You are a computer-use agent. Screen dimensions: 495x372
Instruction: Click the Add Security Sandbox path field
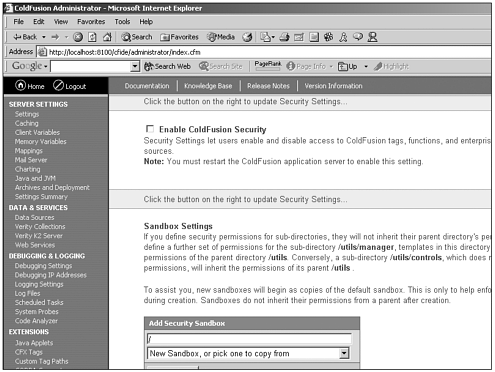point(249,339)
